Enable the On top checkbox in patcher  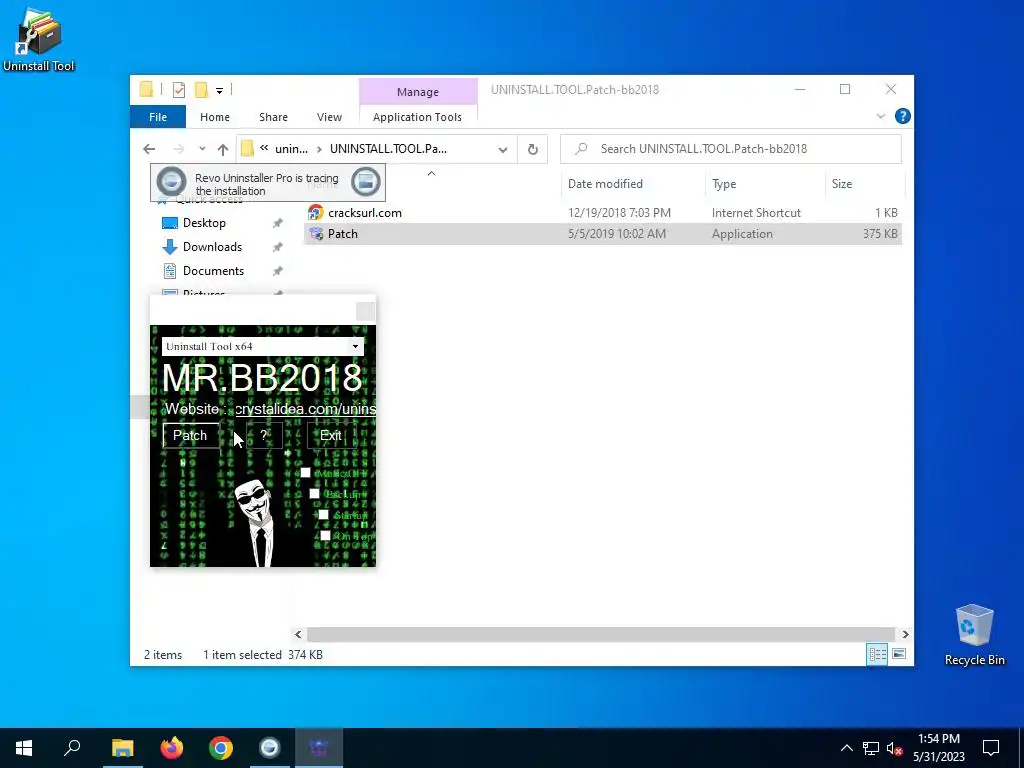325,536
